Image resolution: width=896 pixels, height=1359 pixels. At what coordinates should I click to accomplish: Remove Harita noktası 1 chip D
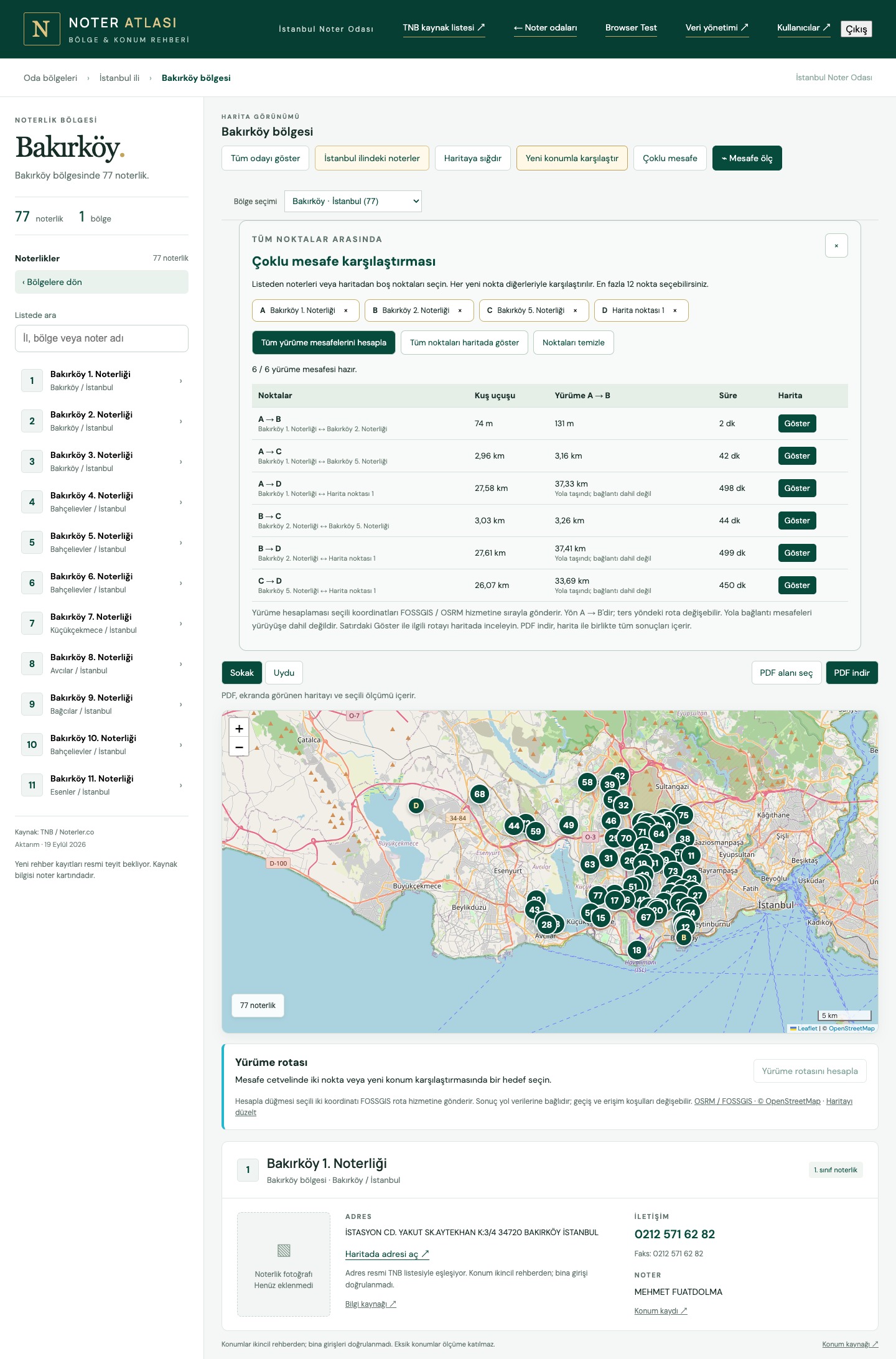point(674,311)
